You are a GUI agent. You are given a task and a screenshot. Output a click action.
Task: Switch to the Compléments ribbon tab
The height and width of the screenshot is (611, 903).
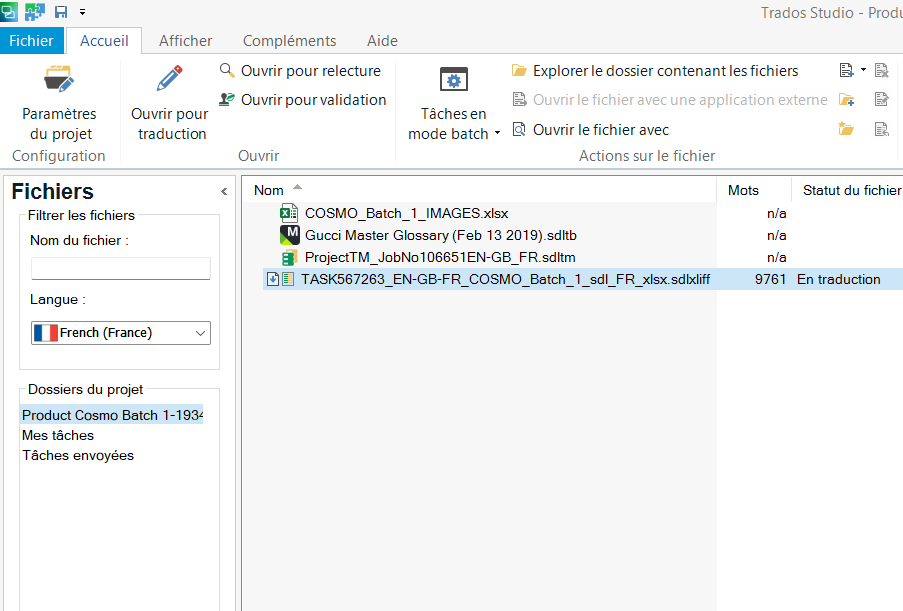289,41
